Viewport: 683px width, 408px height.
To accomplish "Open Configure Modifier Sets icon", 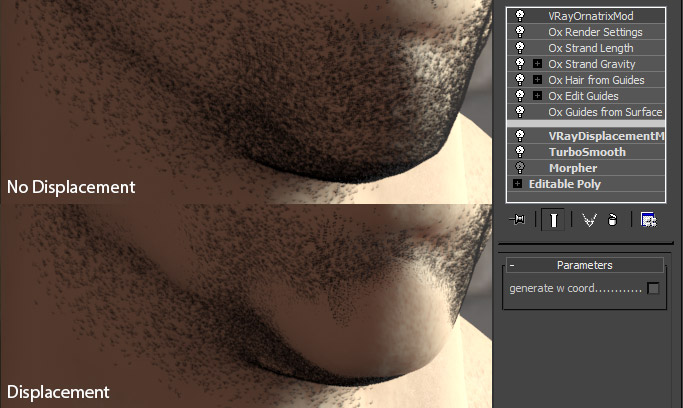I will point(648,220).
